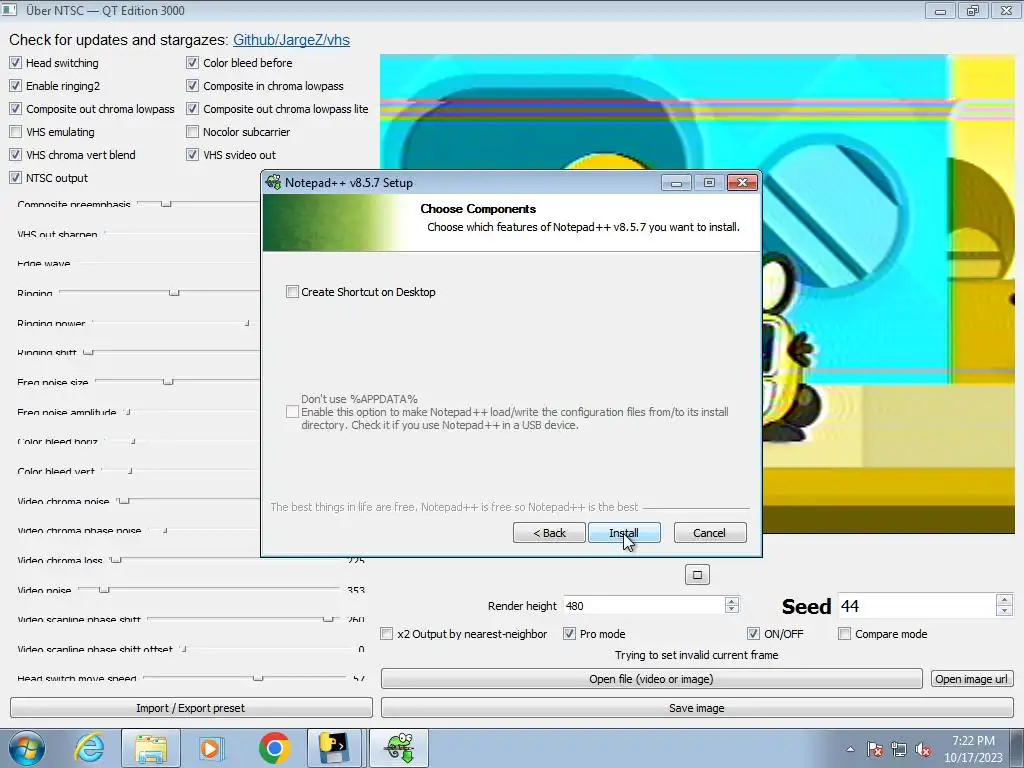The image size is (1024, 768).
Task: Close the Notepad++ setup dialog
Action: 742,183
